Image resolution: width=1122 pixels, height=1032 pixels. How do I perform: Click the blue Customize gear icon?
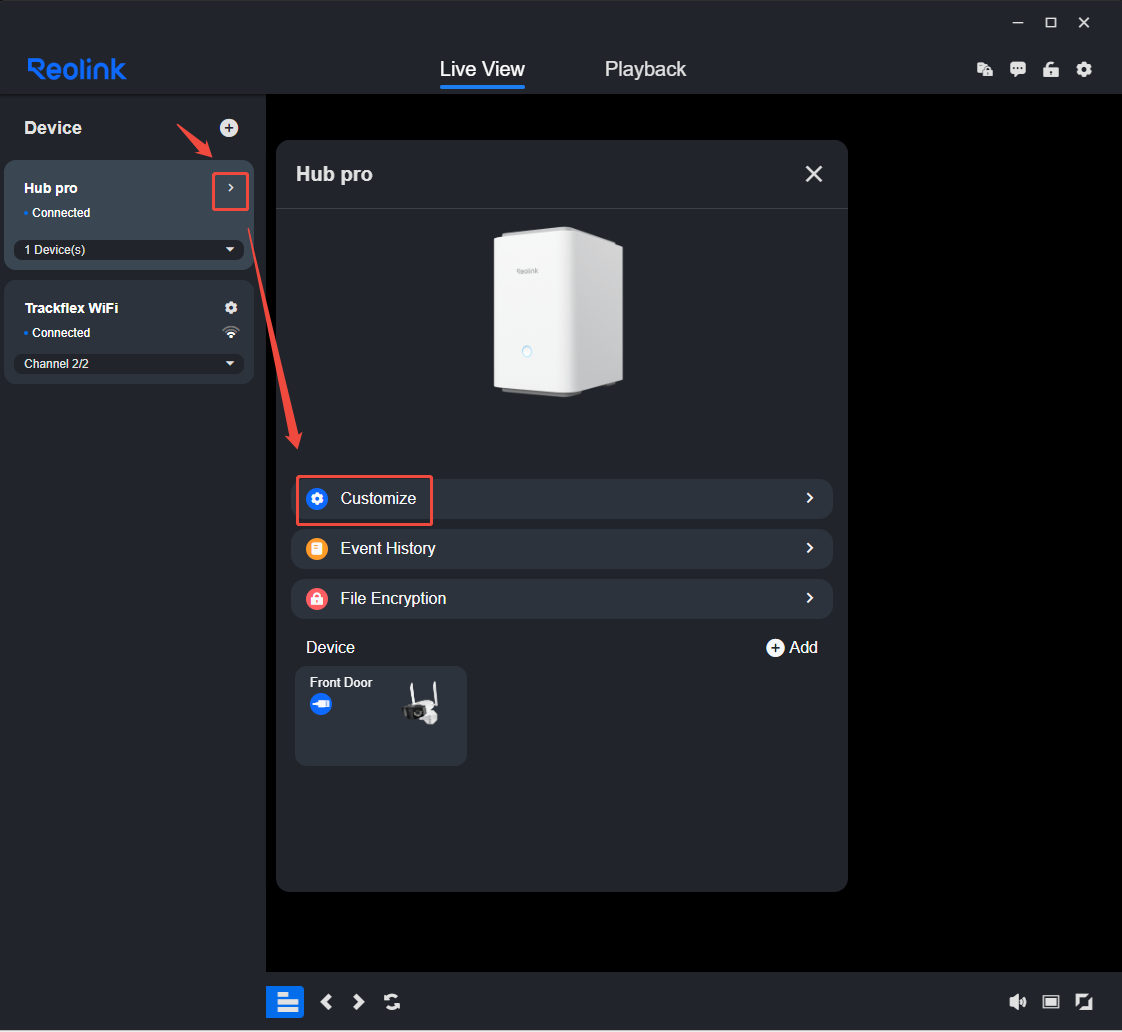(317, 499)
